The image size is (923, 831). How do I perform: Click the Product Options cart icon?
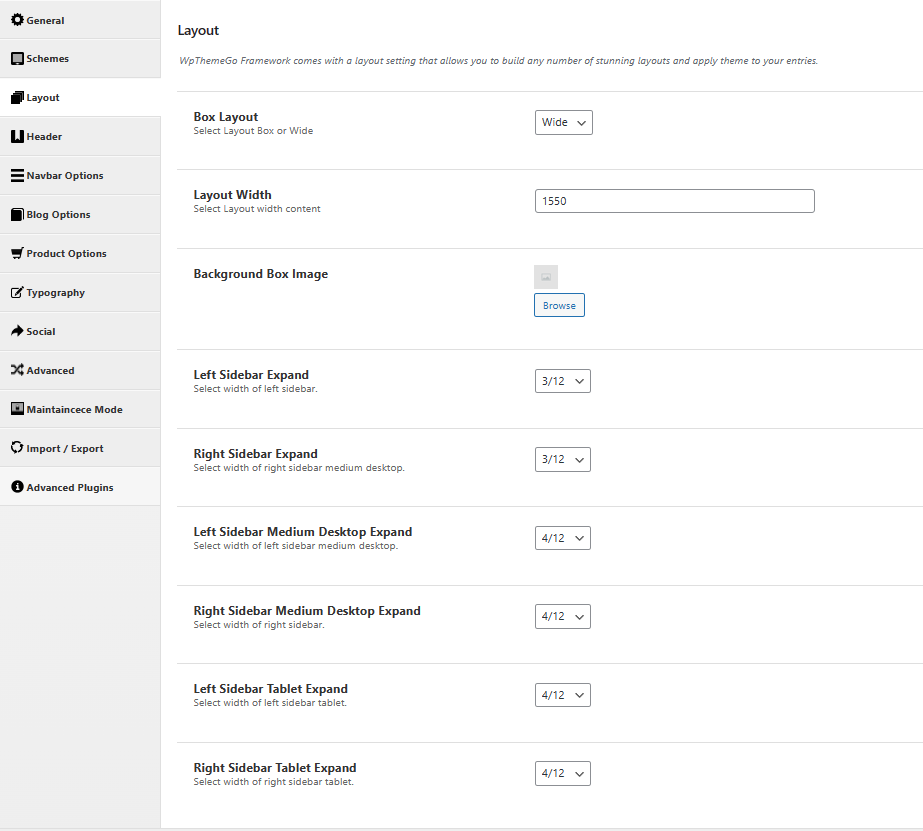[18, 253]
